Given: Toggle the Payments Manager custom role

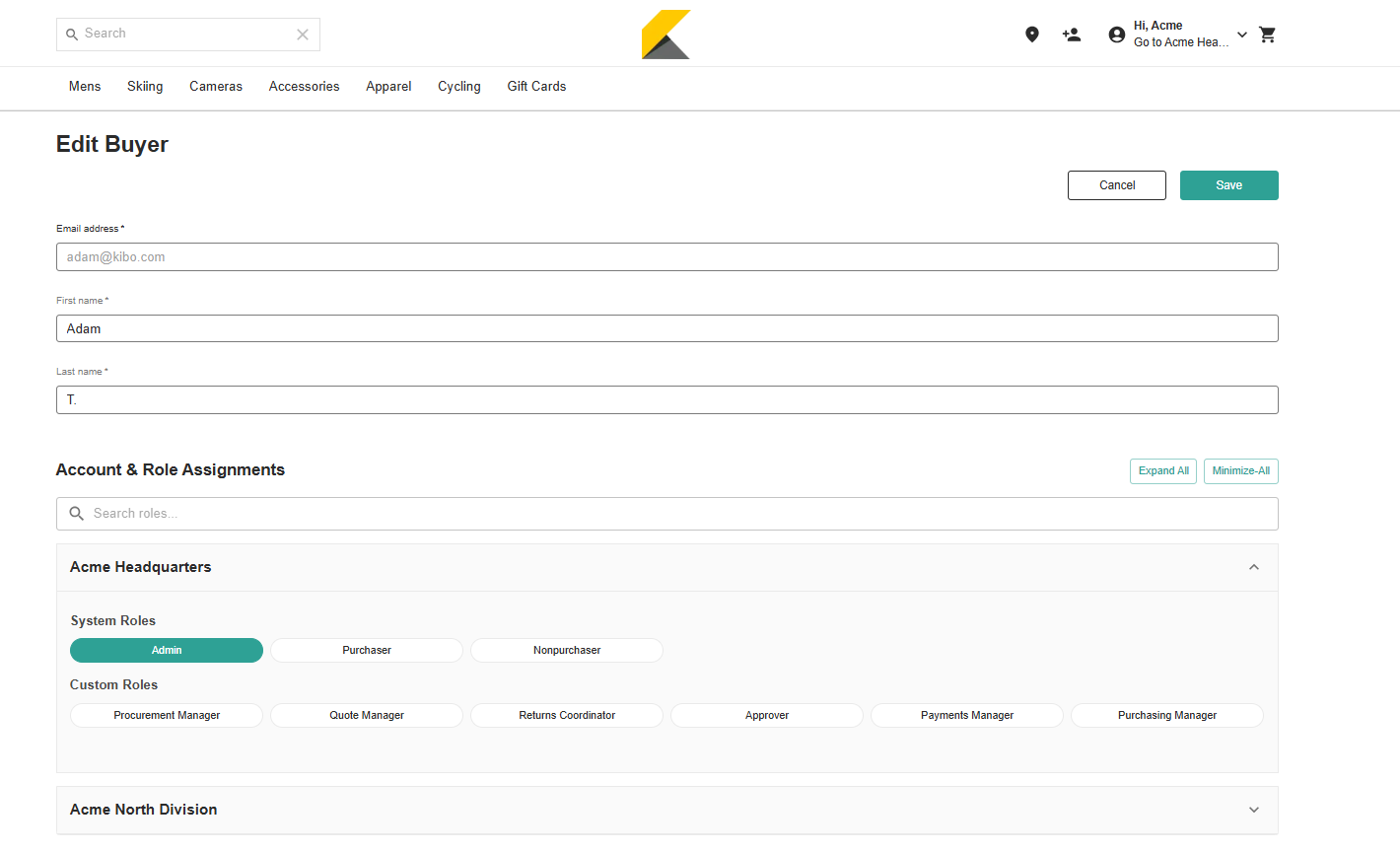Looking at the screenshot, I should [967, 715].
